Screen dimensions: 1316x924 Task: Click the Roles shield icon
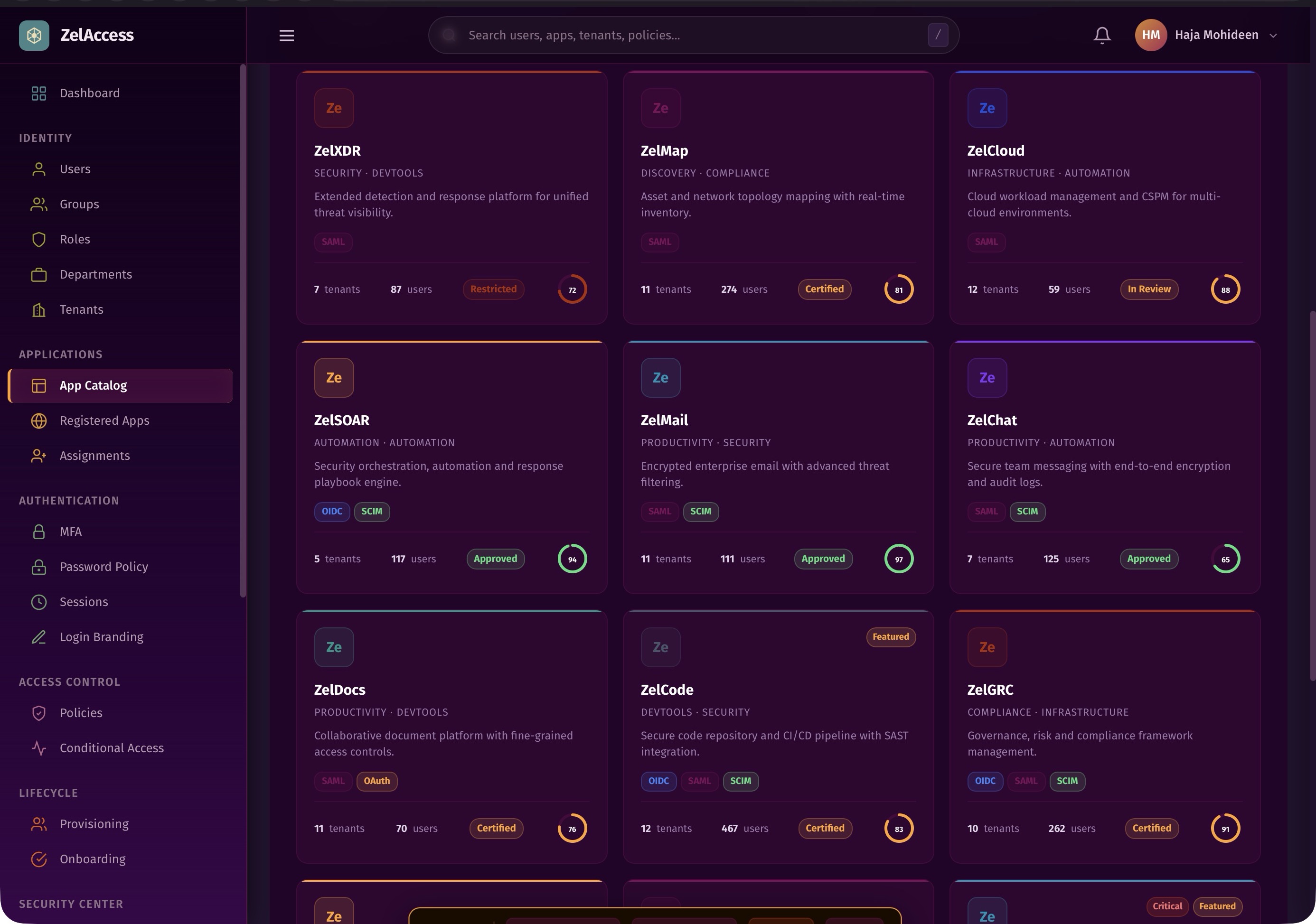[38, 239]
